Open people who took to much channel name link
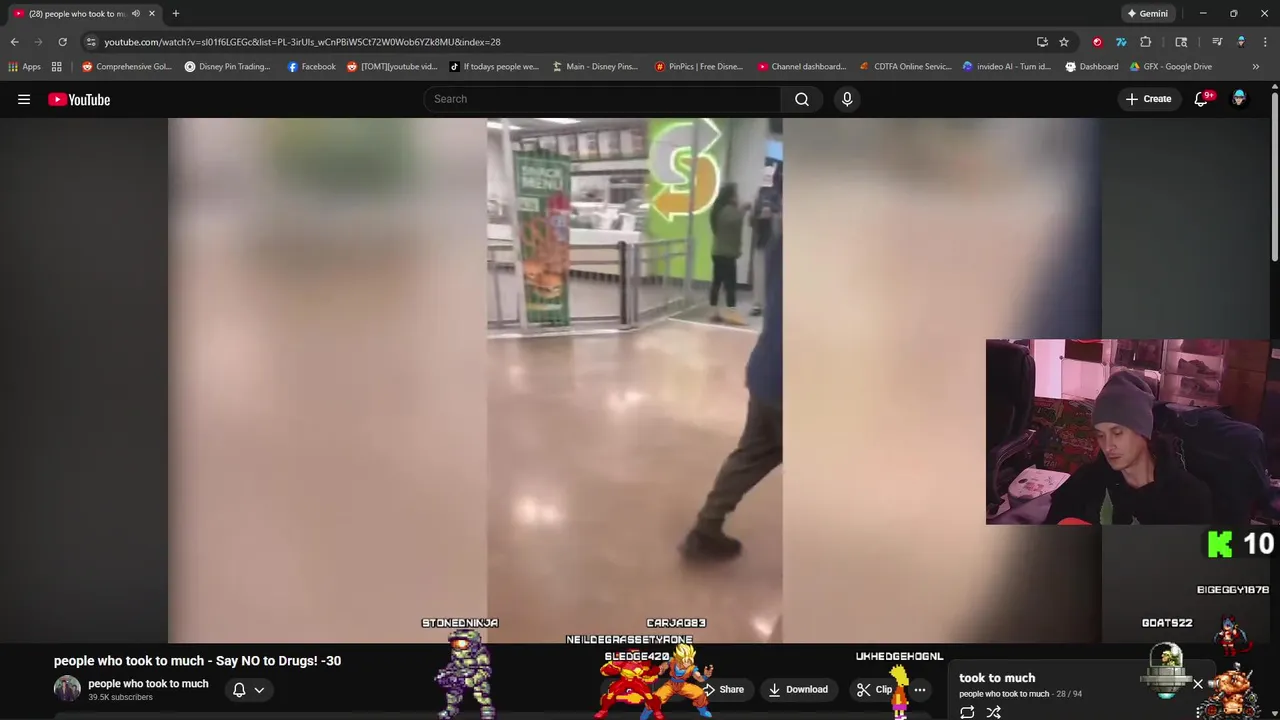Image resolution: width=1280 pixels, height=720 pixels. pos(148,684)
